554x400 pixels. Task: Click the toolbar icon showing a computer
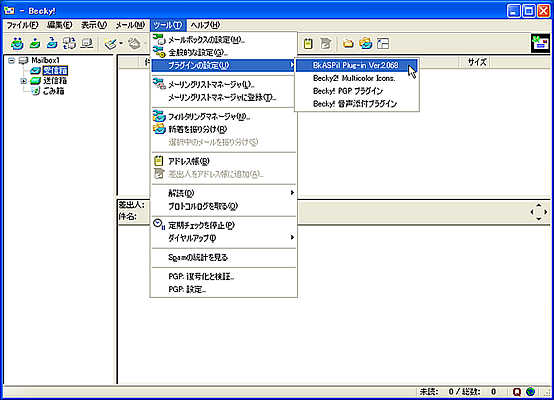[87, 43]
